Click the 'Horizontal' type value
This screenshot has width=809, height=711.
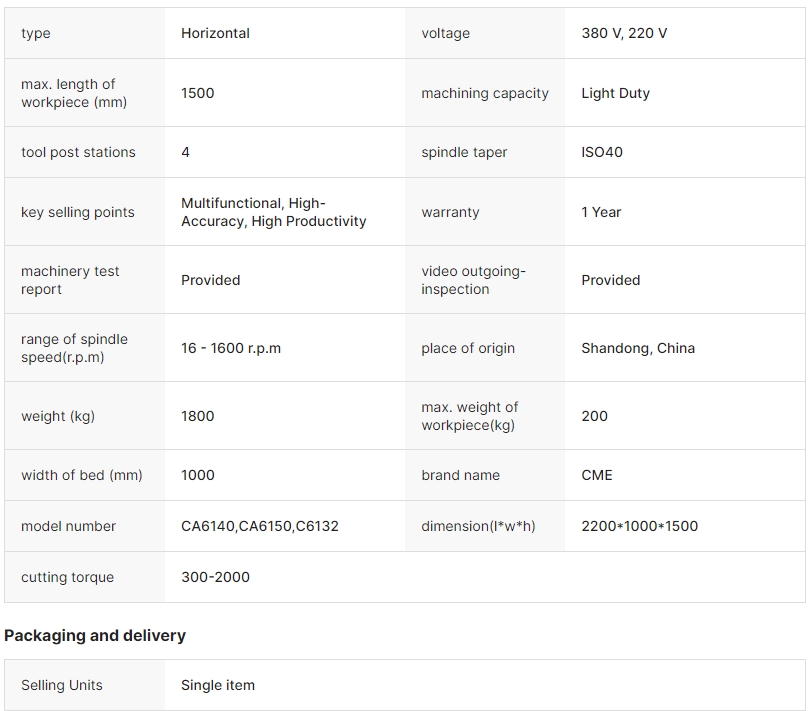tap(215, 33)
